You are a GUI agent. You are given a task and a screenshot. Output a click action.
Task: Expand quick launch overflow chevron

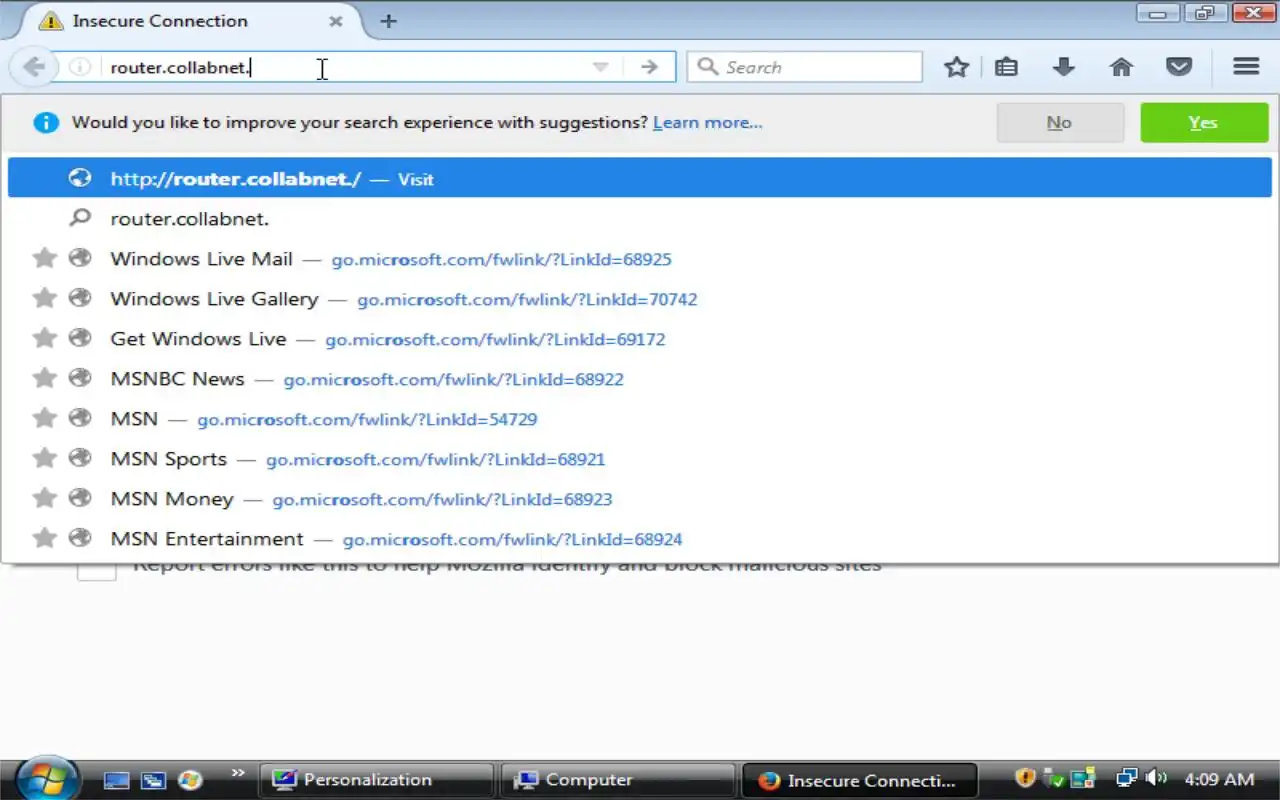click(x=238, y=772)
